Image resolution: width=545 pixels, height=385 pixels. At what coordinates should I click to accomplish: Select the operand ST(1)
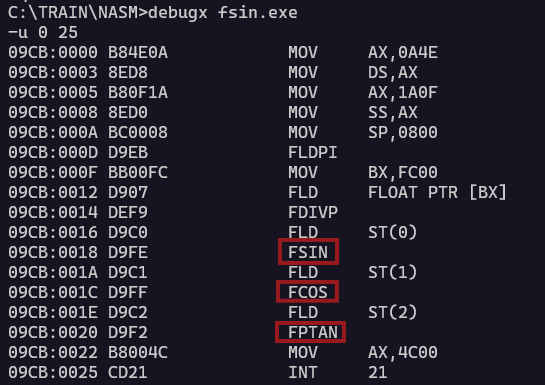[x=392, y=272]
